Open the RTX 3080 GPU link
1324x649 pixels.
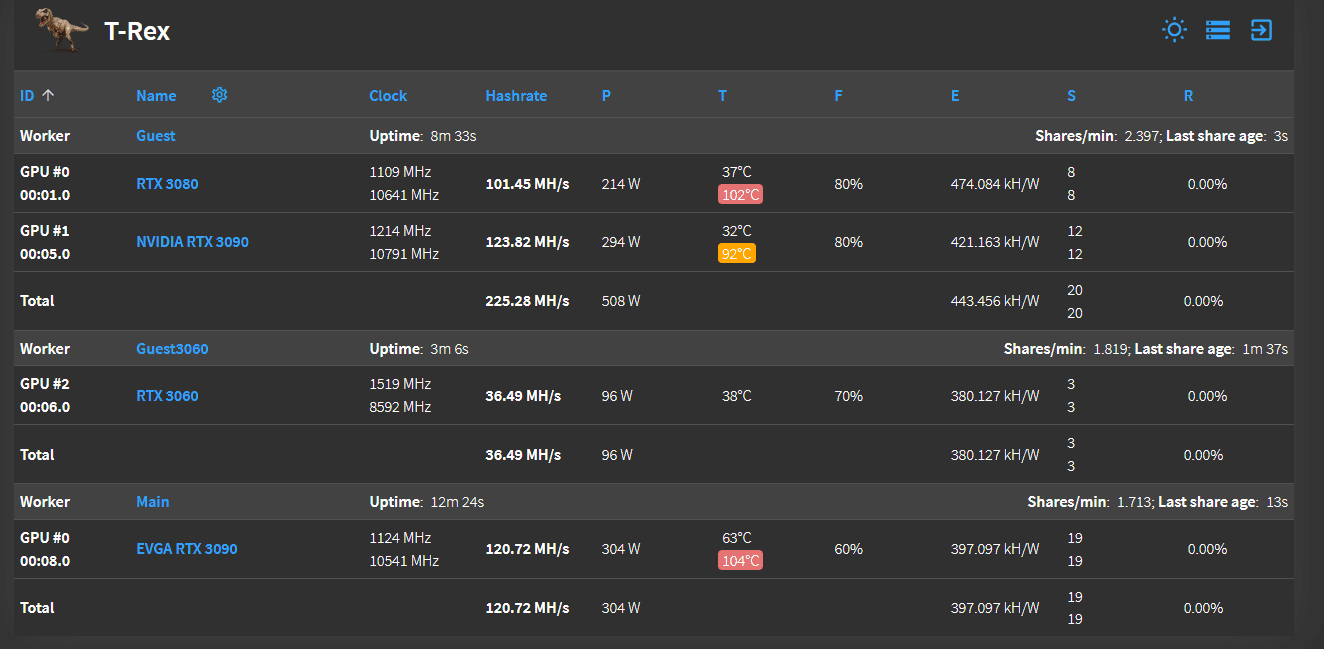point(167,184)
